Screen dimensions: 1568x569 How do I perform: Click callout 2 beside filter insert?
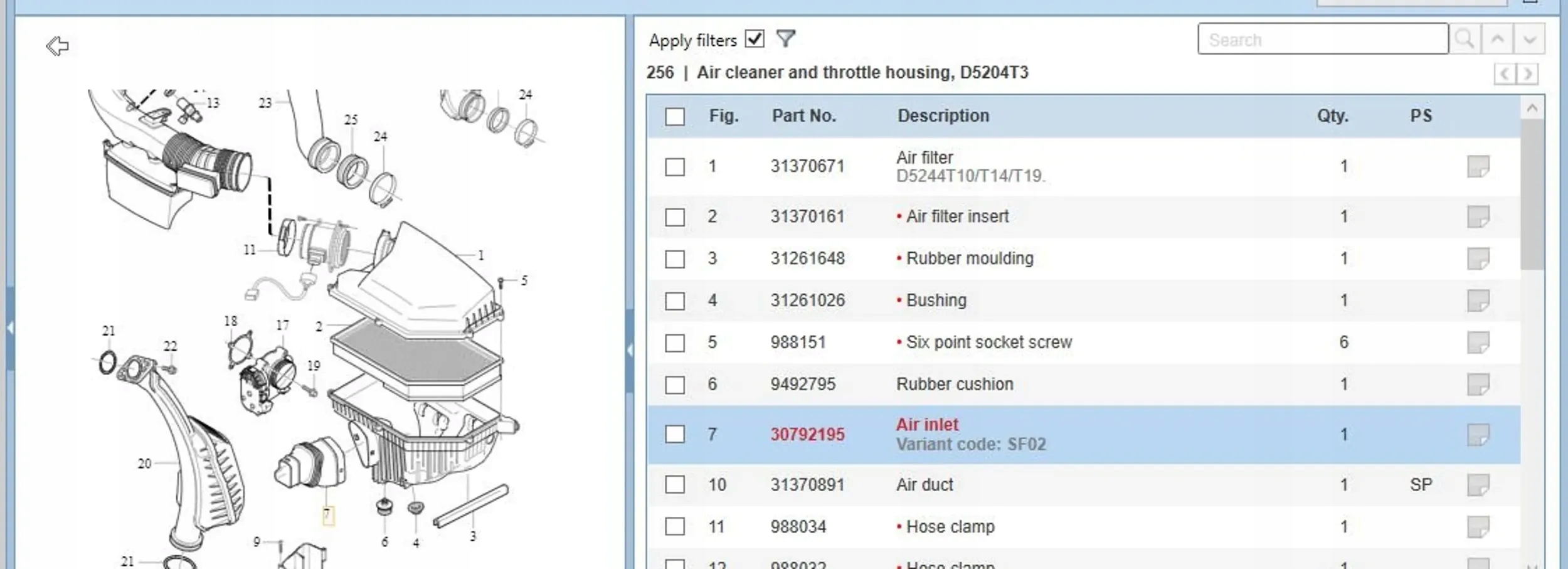pyautogui.click(x=319, y=326)
